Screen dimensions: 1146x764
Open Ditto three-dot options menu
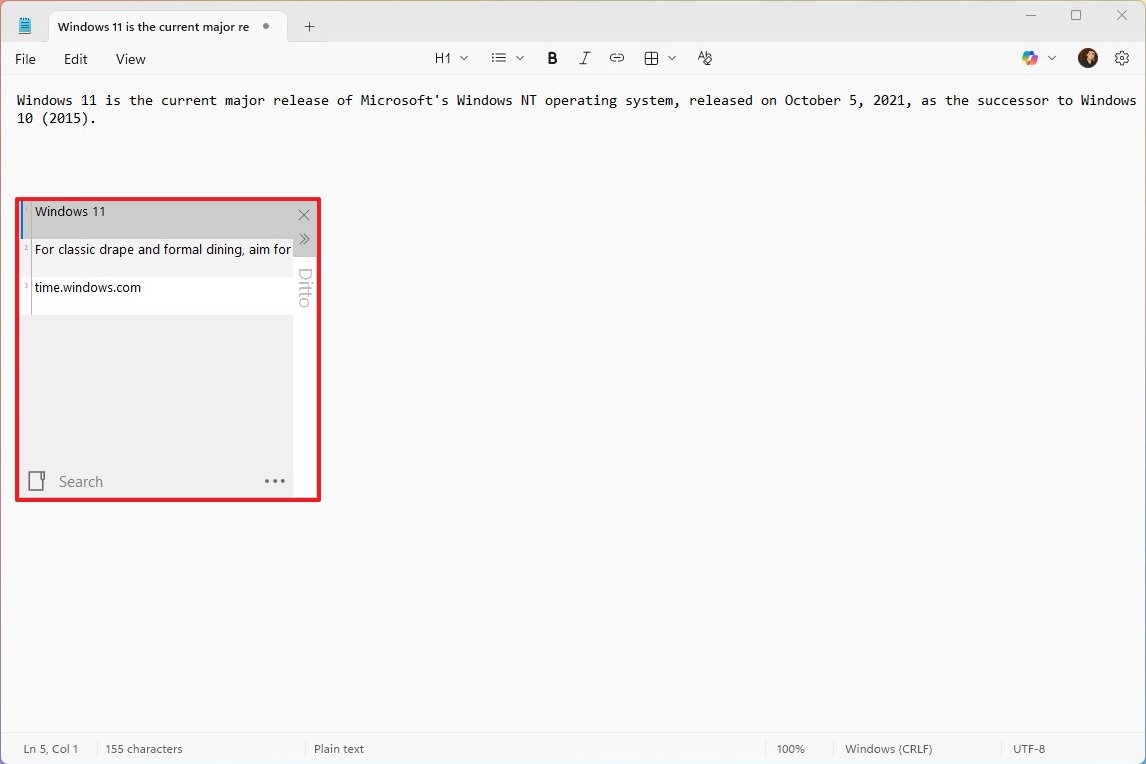[x=275, y=481]
